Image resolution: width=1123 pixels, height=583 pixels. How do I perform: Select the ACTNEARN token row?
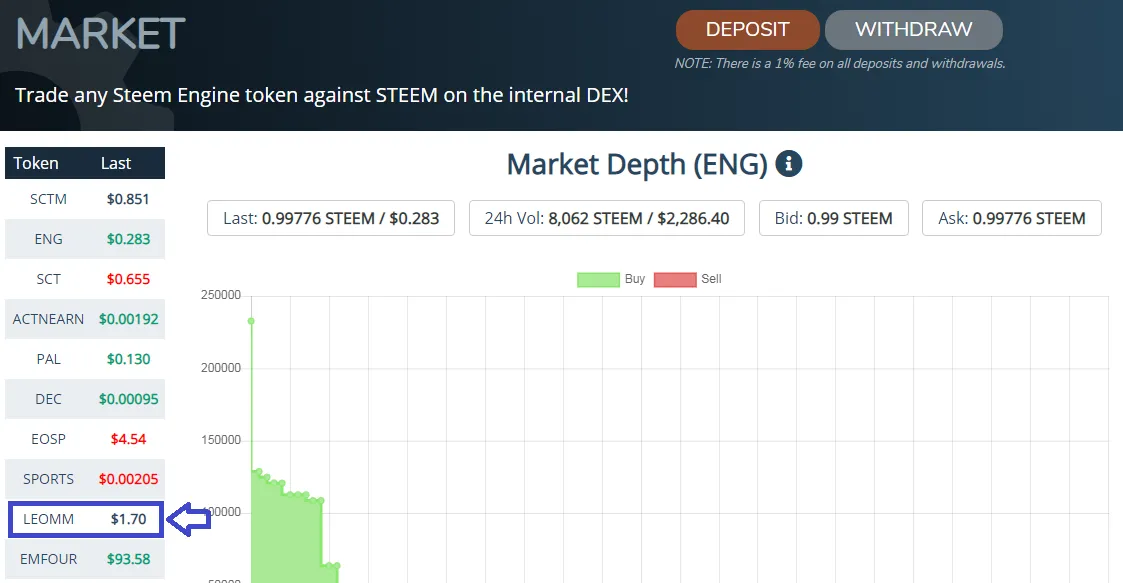[85, 319]
